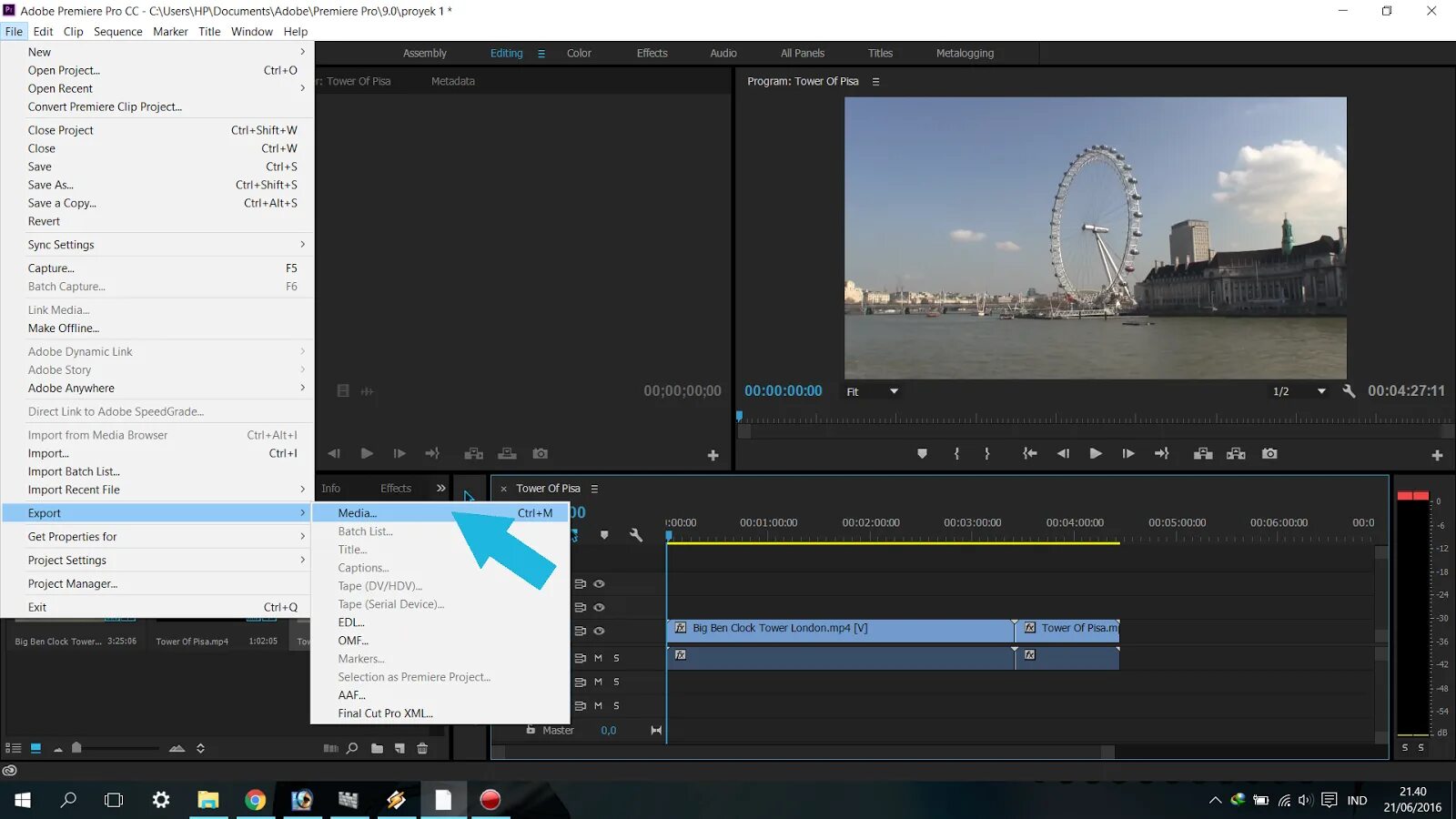Switch to the Color workspace
Viewport: 1456px width, 819px height.
pos(579,54)
